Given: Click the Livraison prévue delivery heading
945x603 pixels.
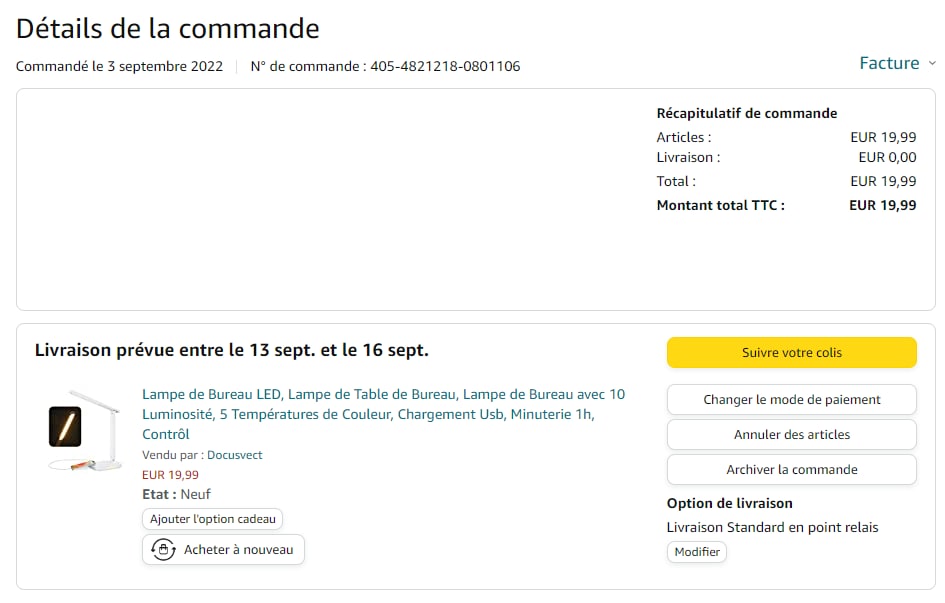Looking at the screenshot, I should pos(231,350).
